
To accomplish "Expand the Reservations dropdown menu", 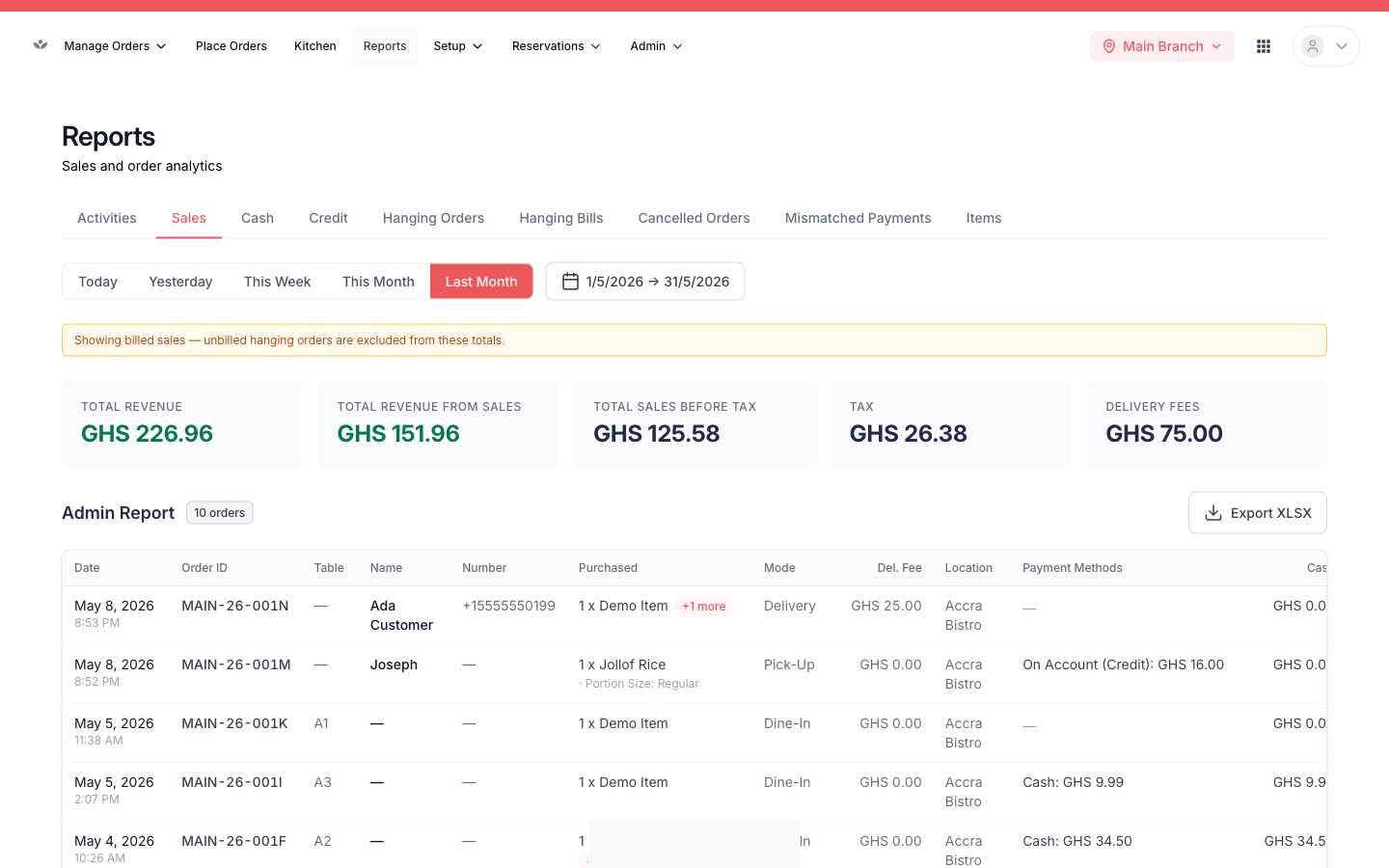I will (557, 46).
